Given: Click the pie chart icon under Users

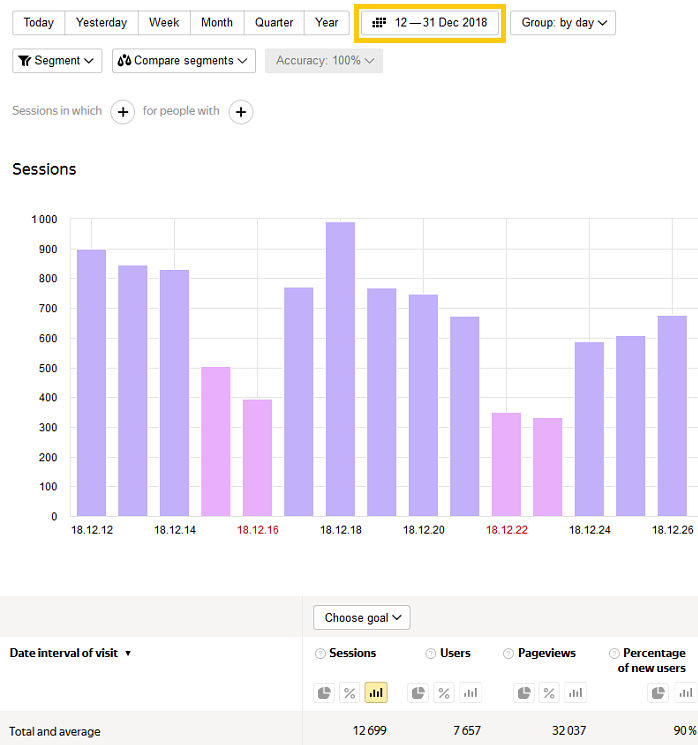Looking at the screenshot, I should (418, 693).
